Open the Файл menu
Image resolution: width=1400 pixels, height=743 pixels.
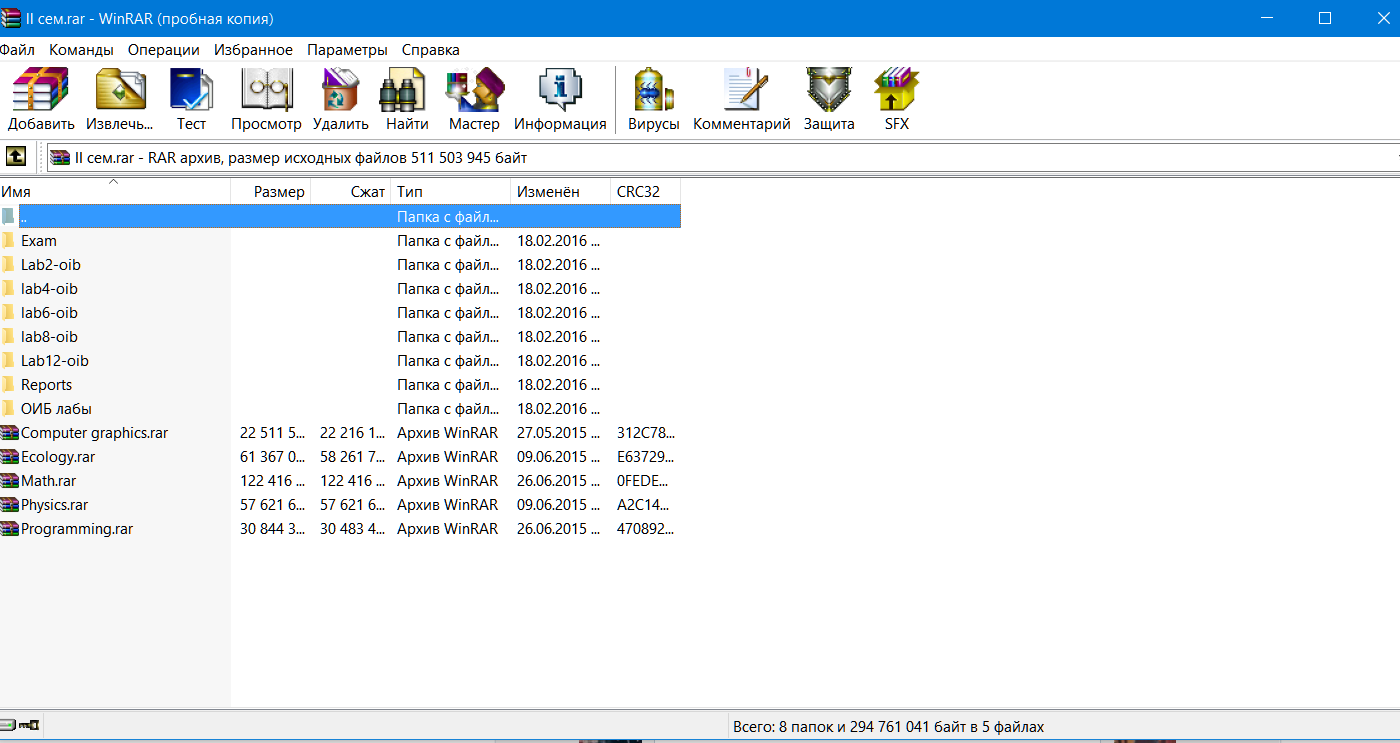17,49
